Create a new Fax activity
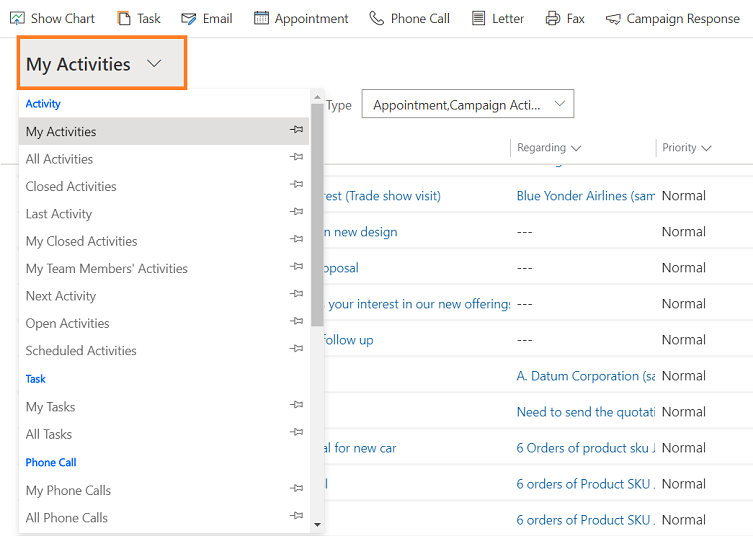This screenshot has height=536, width=753. click(x=565, y=19)
